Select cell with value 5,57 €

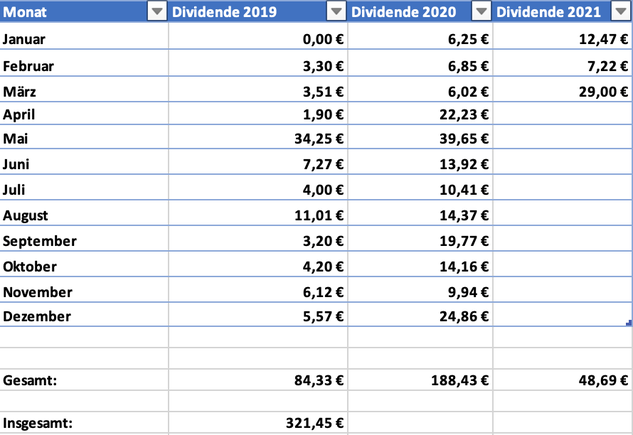pos(258,316)
